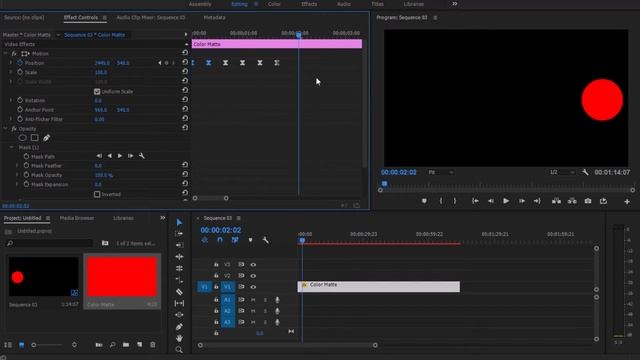640x360 pixels.
Task: Toggle Uniform Scale checkbox
Action: pyautogui.click(x=97, y=91)
